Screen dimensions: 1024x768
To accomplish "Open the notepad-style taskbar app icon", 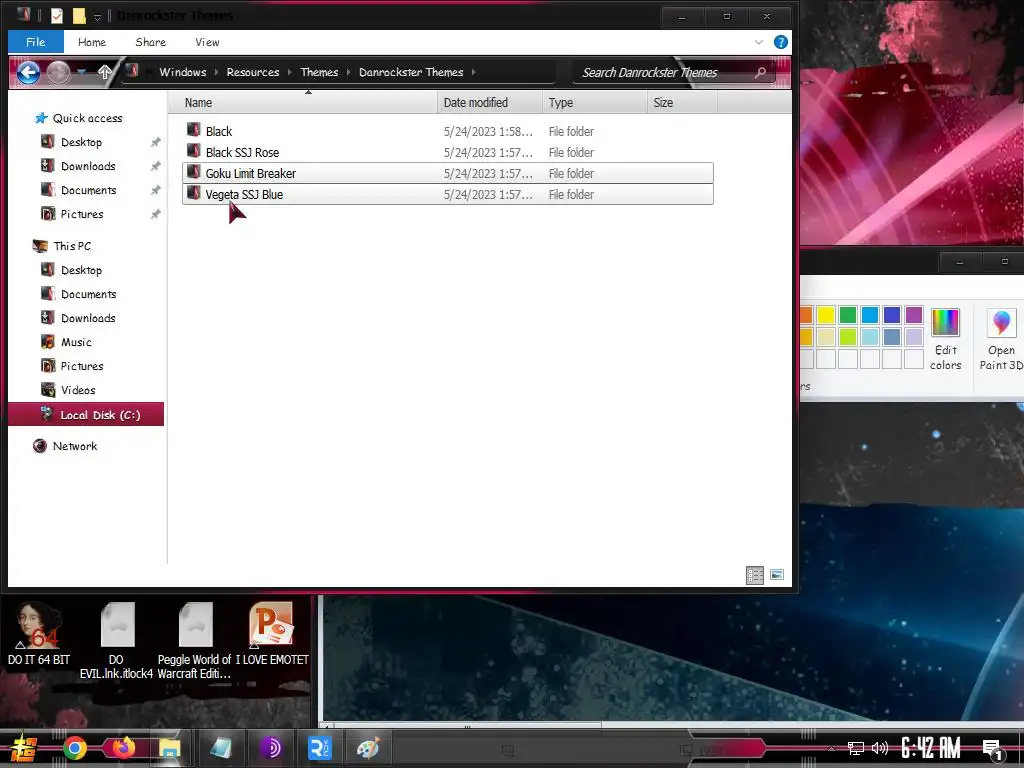I will (221, 748).
